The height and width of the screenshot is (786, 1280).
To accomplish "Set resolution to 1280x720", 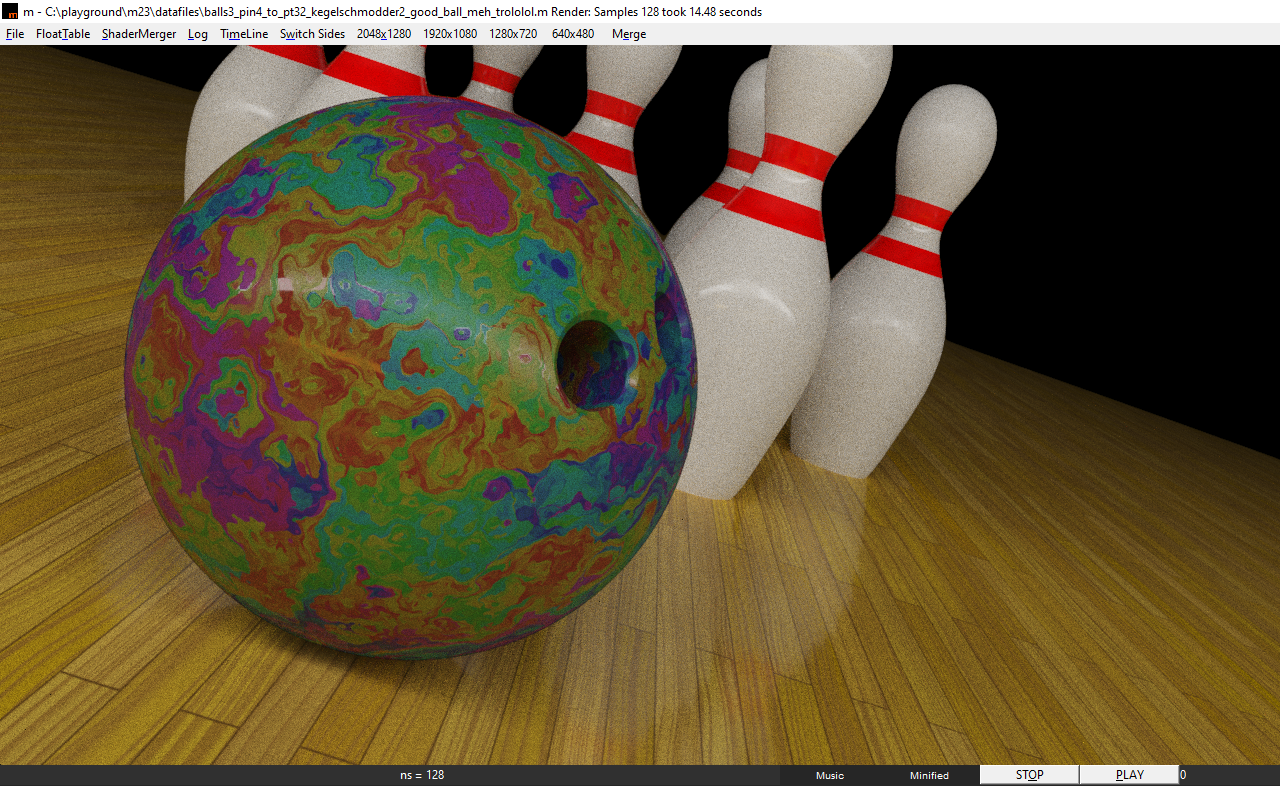I will pyautogui.click(x=513, y=34).
